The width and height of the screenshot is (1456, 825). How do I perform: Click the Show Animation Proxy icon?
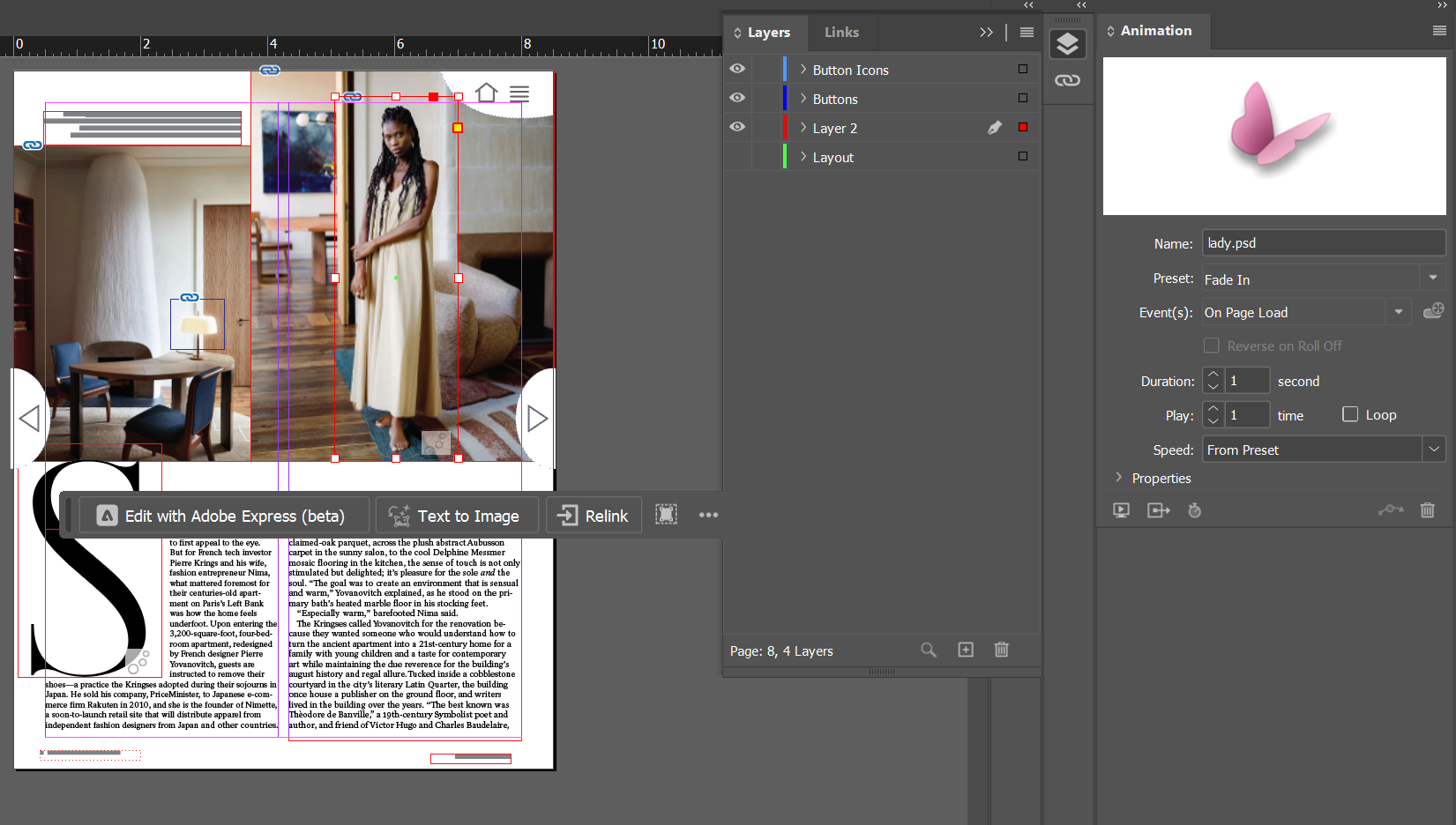1158,510
